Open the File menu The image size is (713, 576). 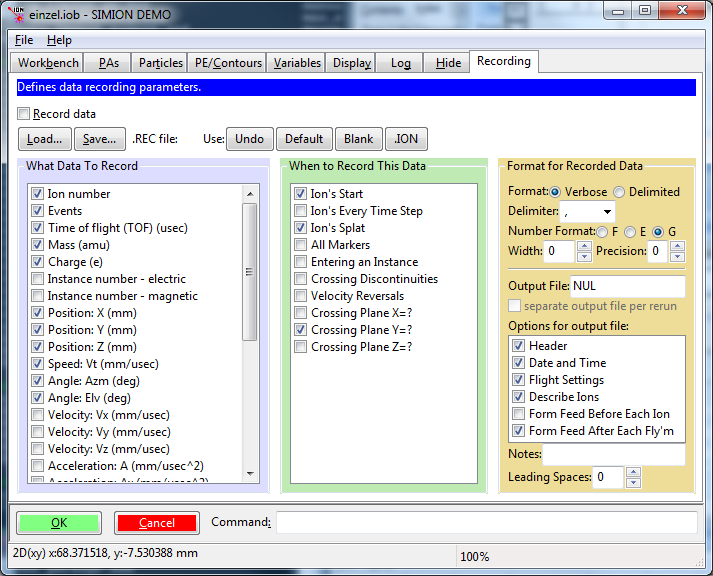tap(24, 40)
